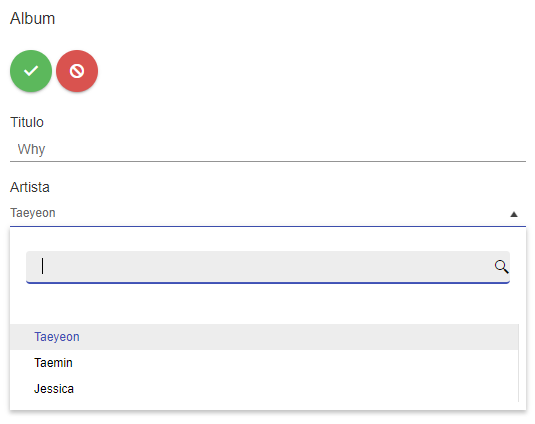535x424 pixels.
Task: Click the Titulo field label
Action: (27, 122)
